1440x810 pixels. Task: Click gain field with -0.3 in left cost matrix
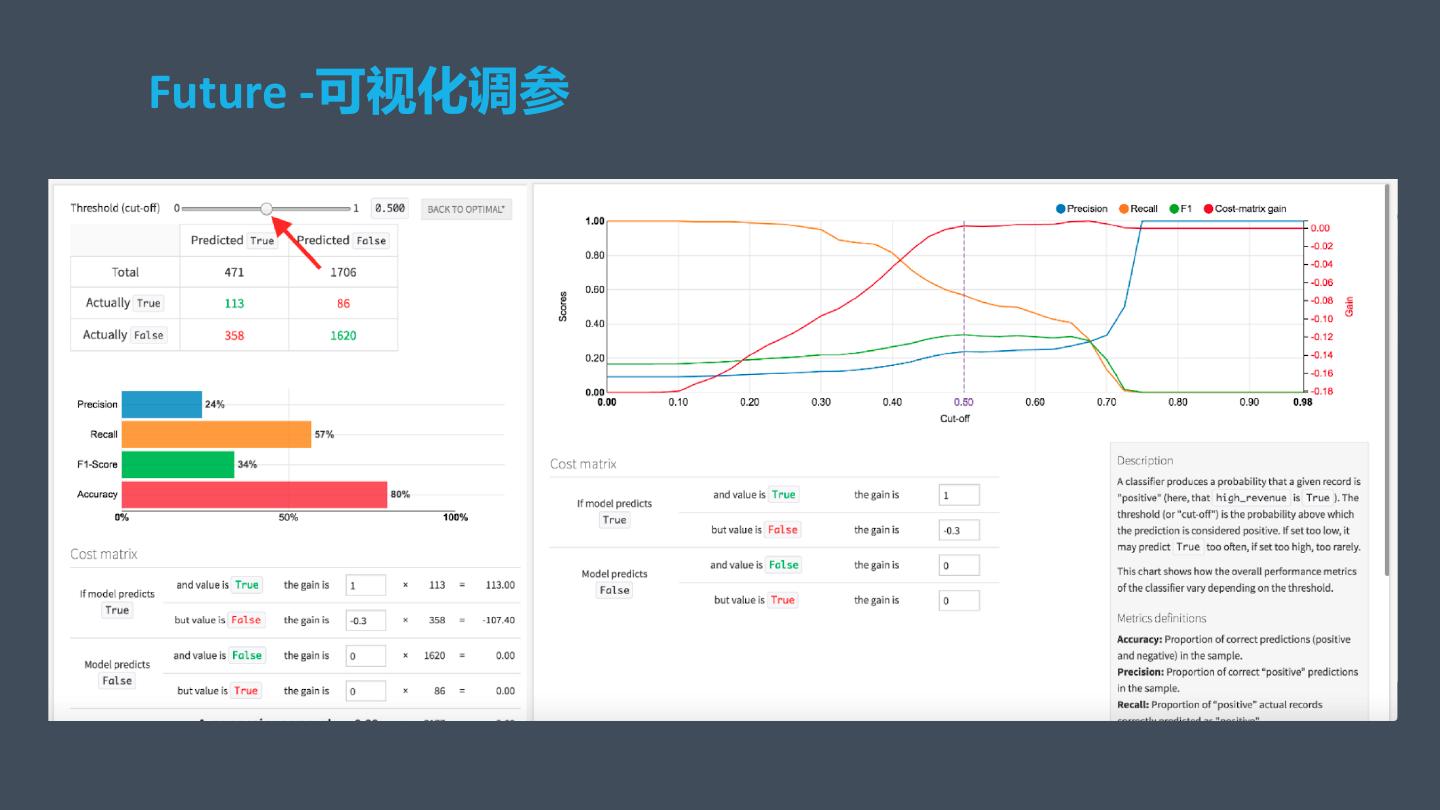(366, 620)
